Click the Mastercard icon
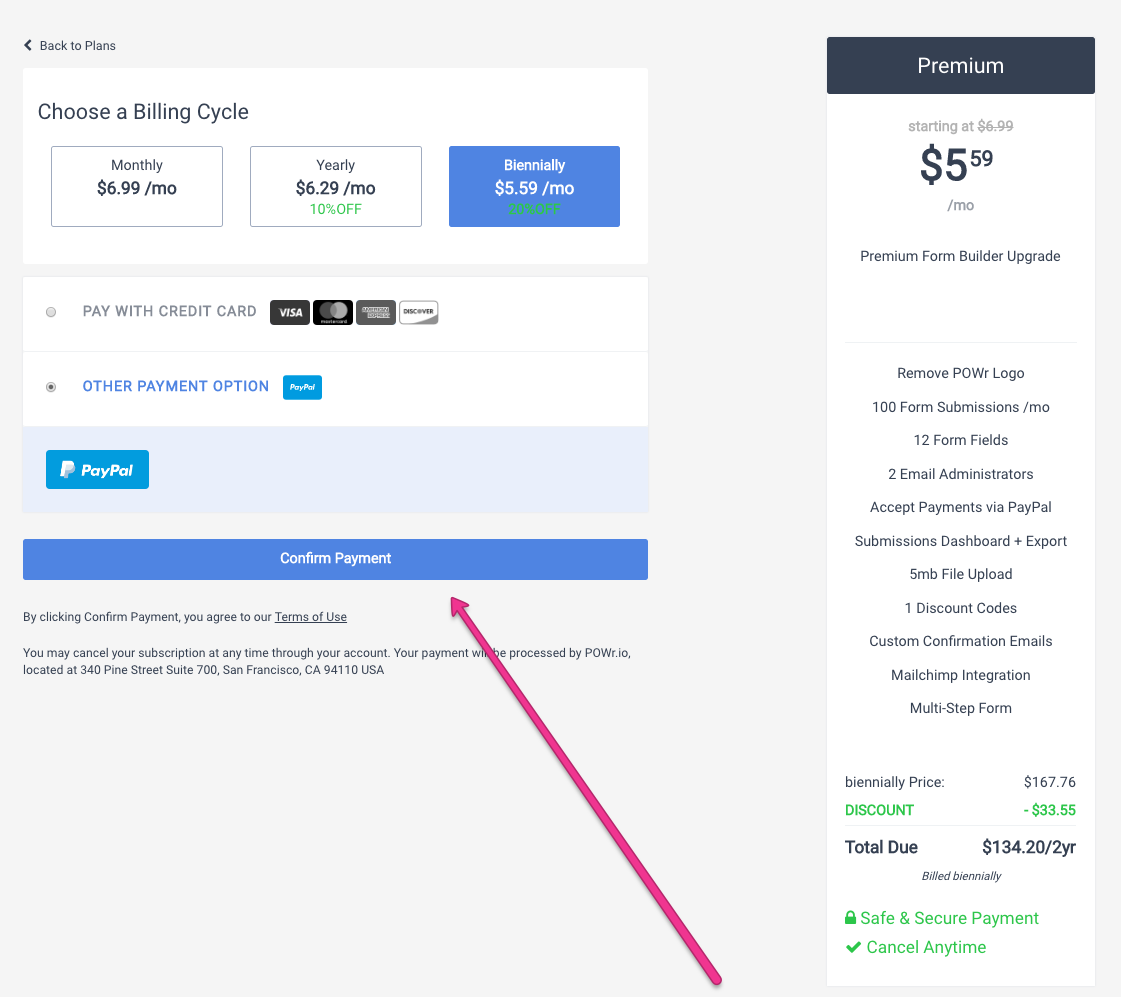The width and height of the screenshot is (1121, 997). point(332,312)
